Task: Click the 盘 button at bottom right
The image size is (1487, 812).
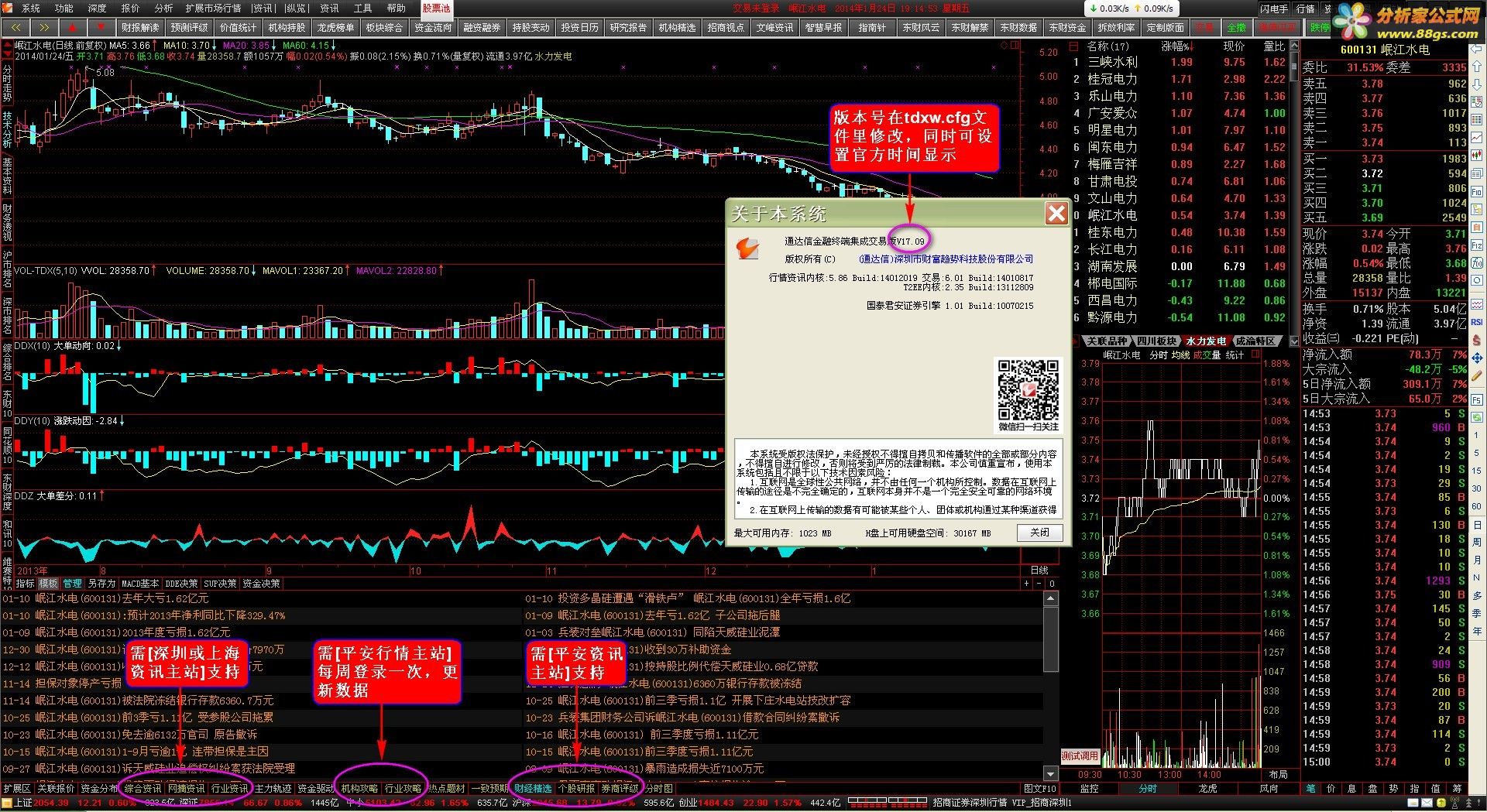Action: 1373,788
